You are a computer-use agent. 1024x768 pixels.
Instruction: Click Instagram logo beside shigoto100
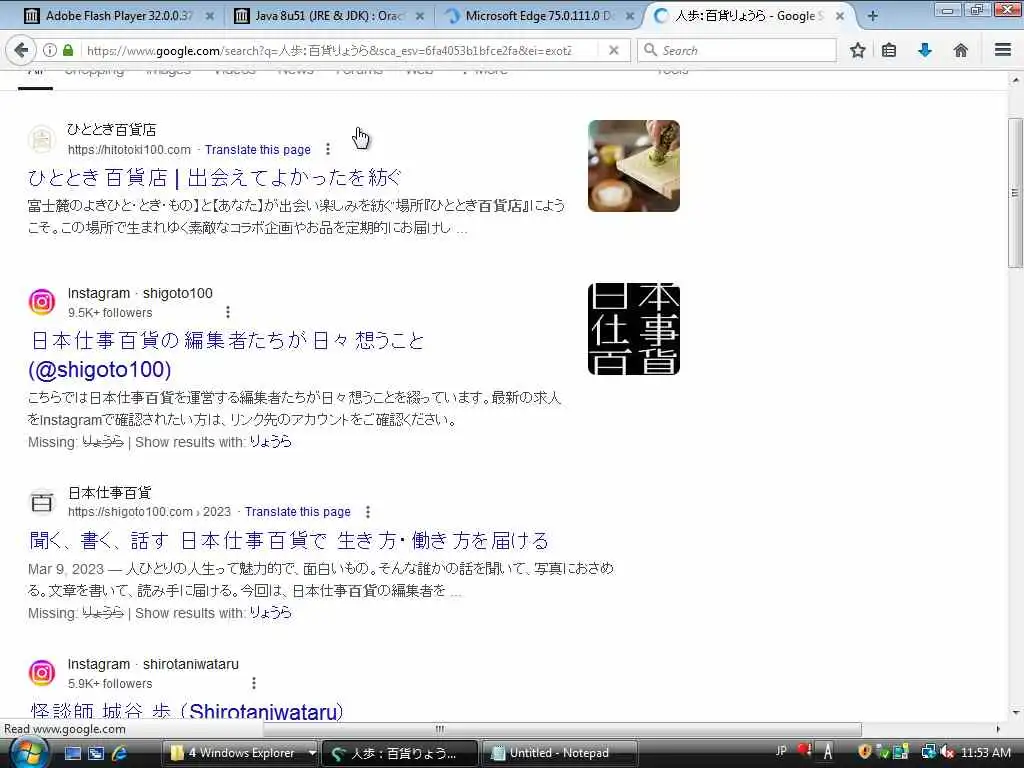click(x=42, y=302)
